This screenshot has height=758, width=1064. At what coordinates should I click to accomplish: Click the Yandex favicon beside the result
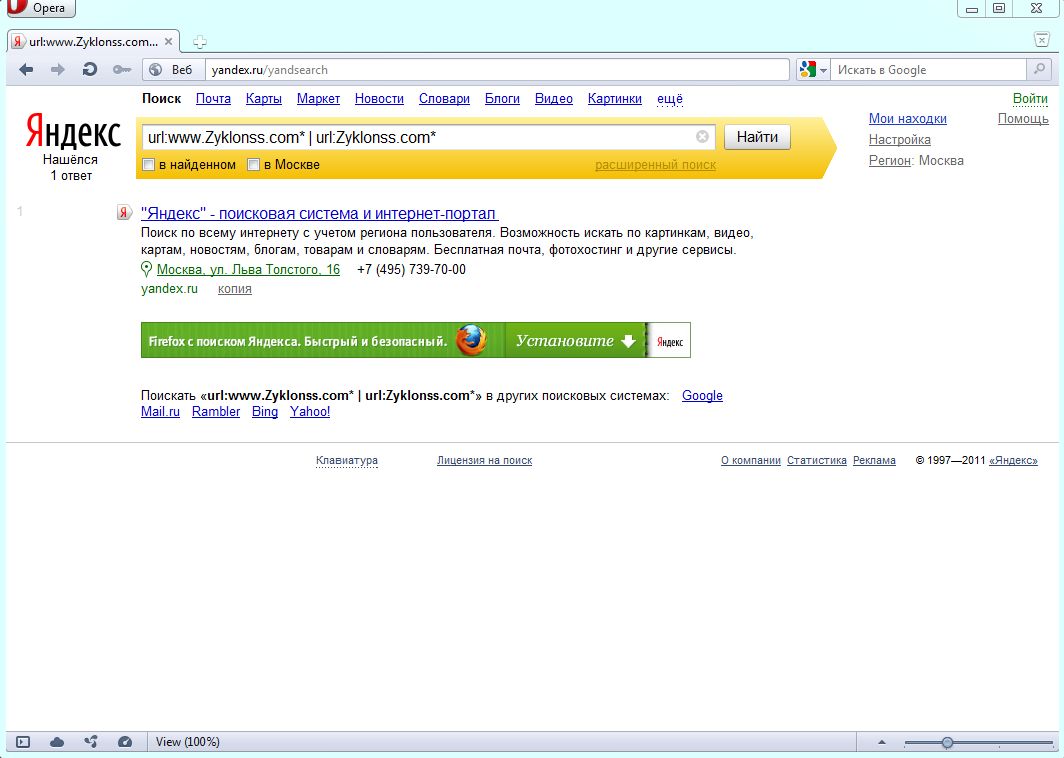pos(124,212)
